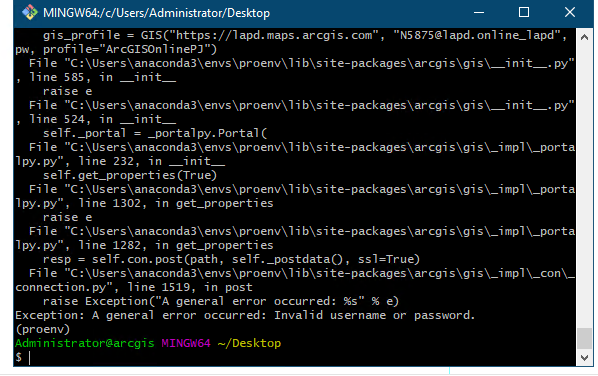
Task: Click the https://lapd.maps.arcgis.com URL text
Action: tap(274, 35)
